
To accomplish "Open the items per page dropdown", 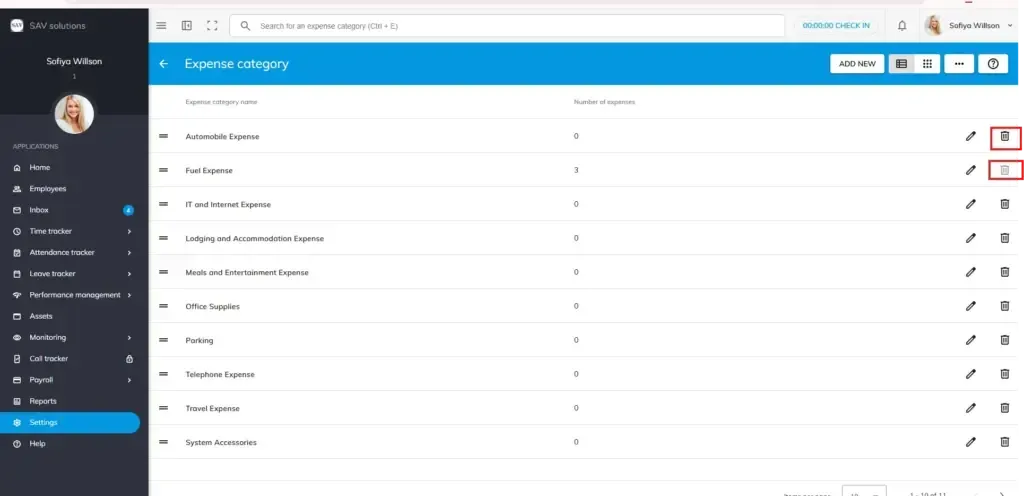I will point(864,493).
